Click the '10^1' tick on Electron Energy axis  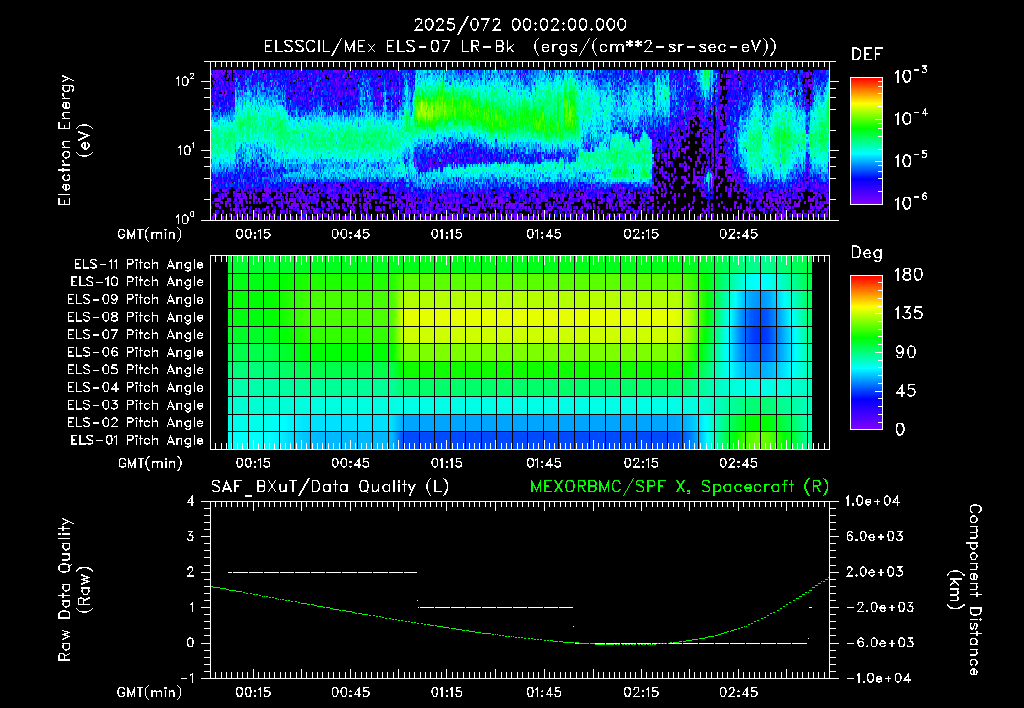pyautogui.click(x=185, y=150)
